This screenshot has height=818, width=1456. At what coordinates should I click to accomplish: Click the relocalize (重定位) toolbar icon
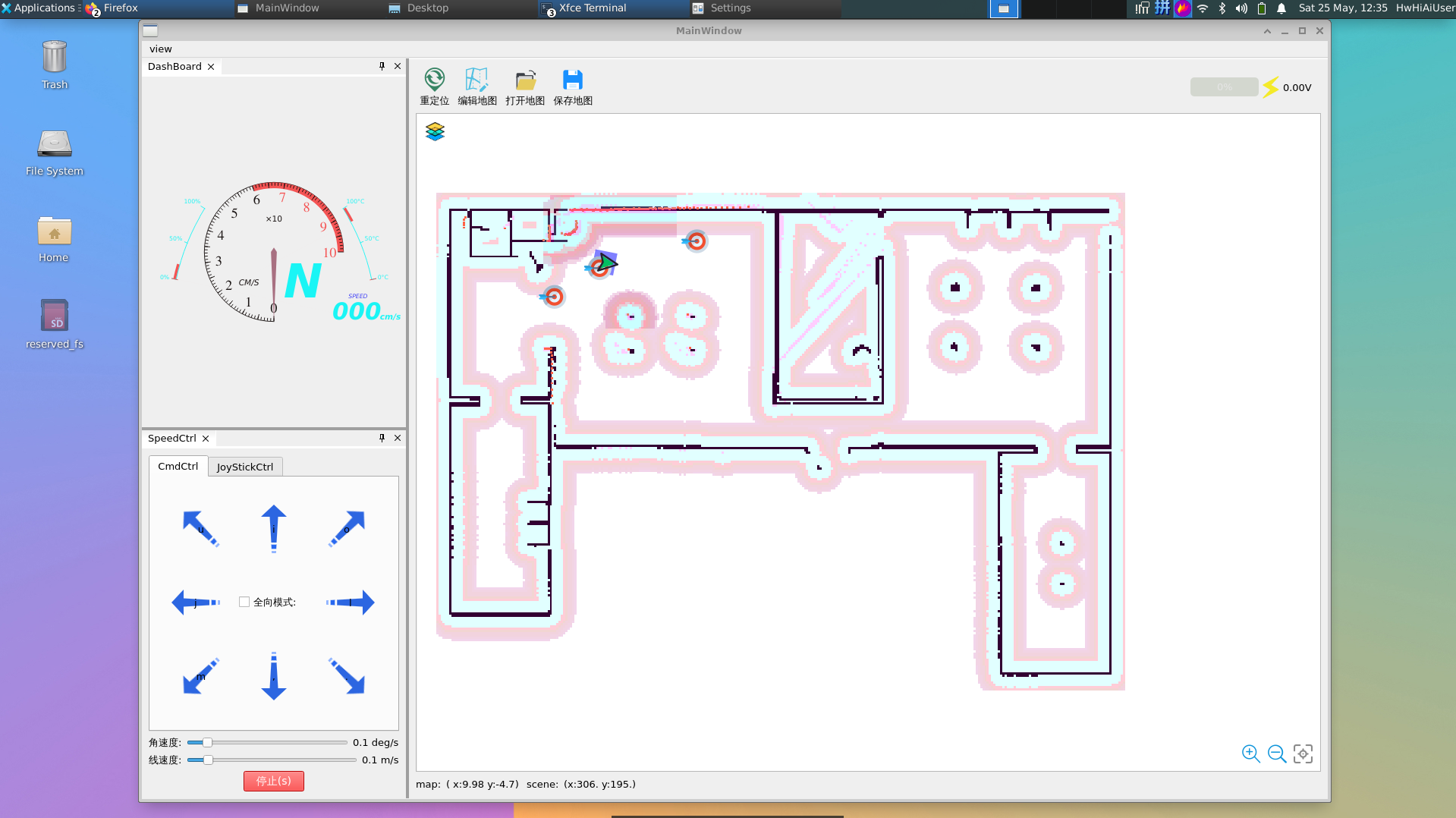click(x=434, y=80)
